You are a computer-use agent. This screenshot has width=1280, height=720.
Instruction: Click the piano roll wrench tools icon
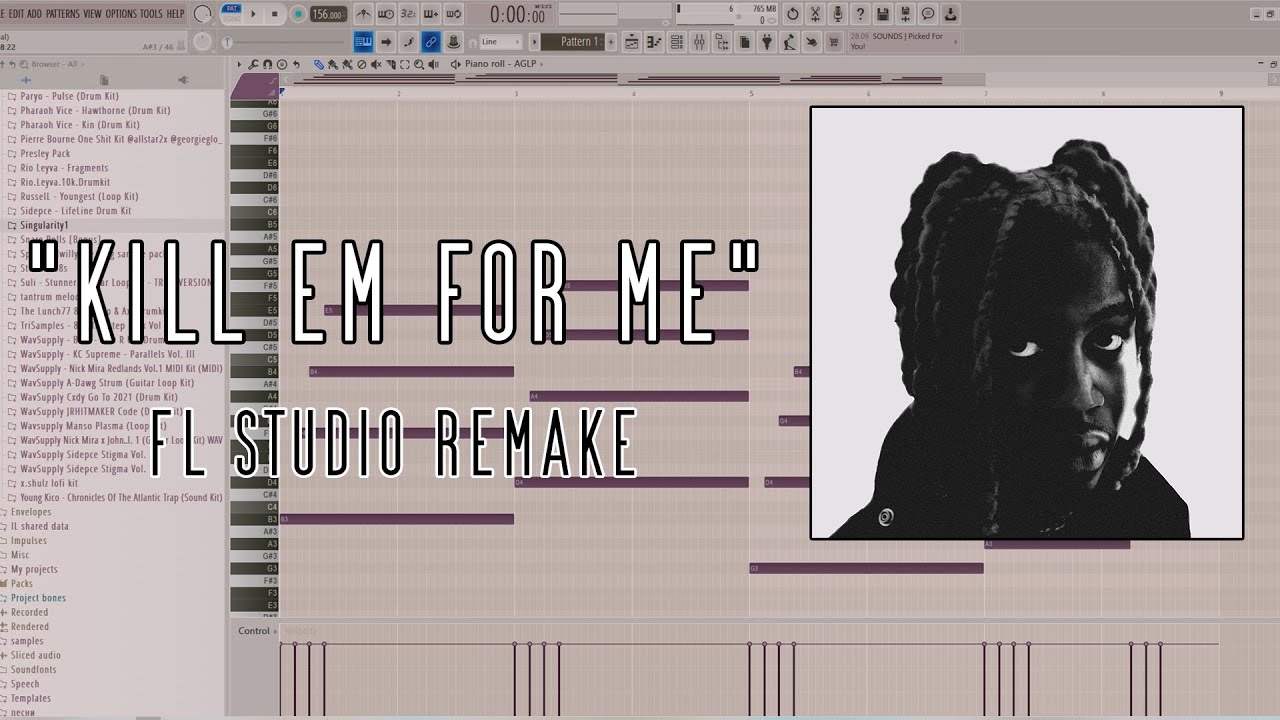(x=254, y=64)
